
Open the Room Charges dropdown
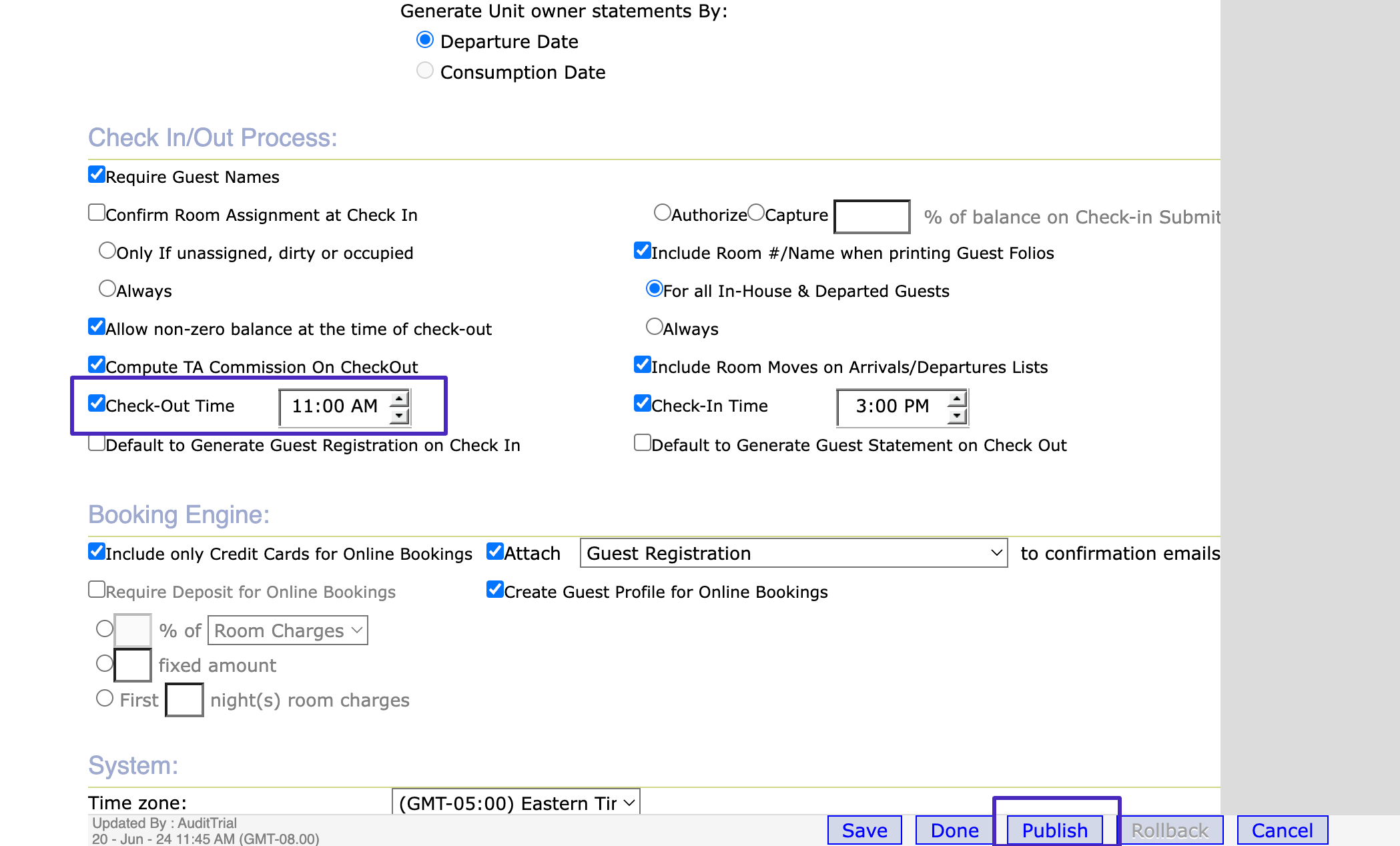[288, 630]
